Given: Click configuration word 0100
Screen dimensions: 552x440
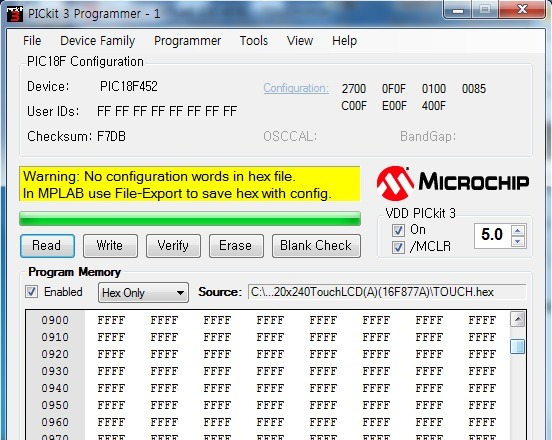Looking at the screenshot, I should (x=434, y=89).
